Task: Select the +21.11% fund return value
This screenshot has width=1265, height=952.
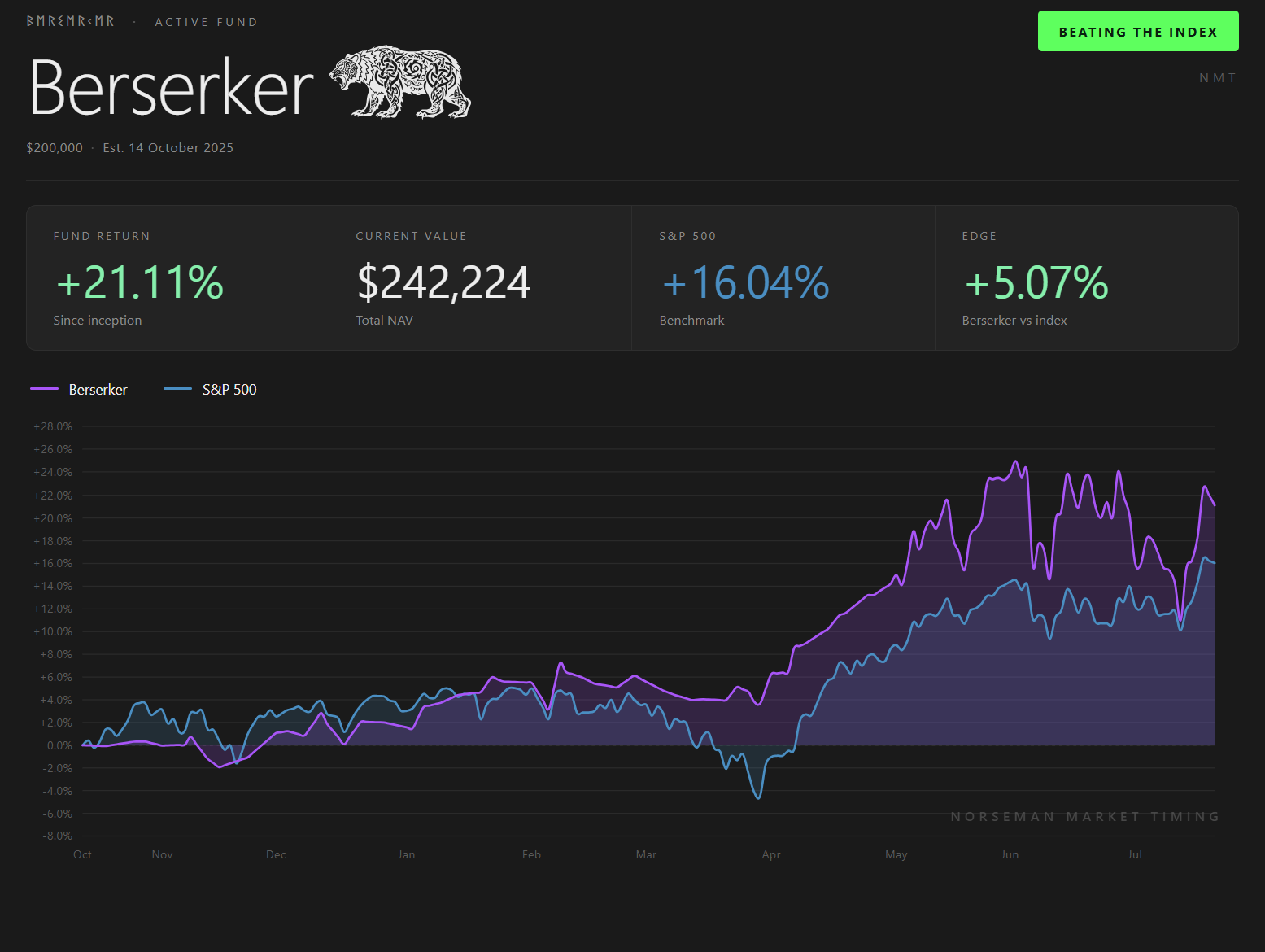Action: click(139, 282)
